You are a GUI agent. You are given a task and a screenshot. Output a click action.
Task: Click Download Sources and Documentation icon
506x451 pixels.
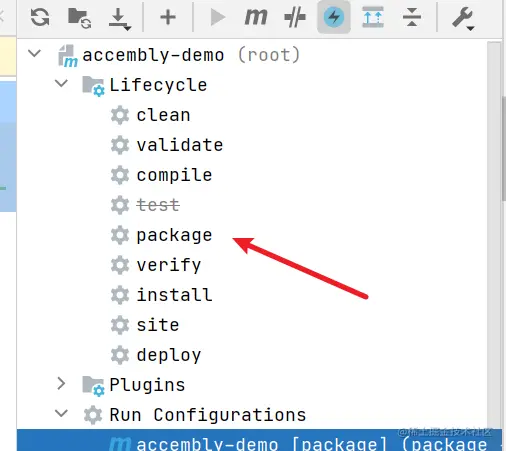[x=120, y=19]
